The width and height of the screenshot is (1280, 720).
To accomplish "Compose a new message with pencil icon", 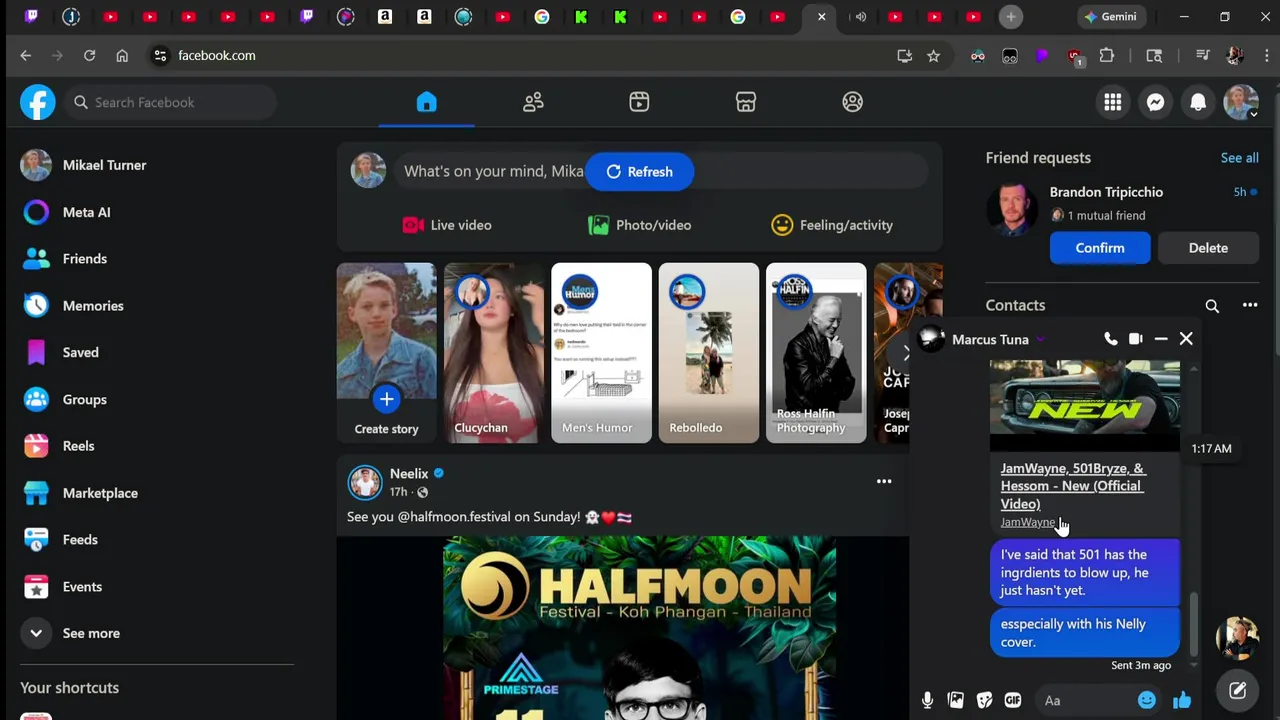I will pos(1237,690).
